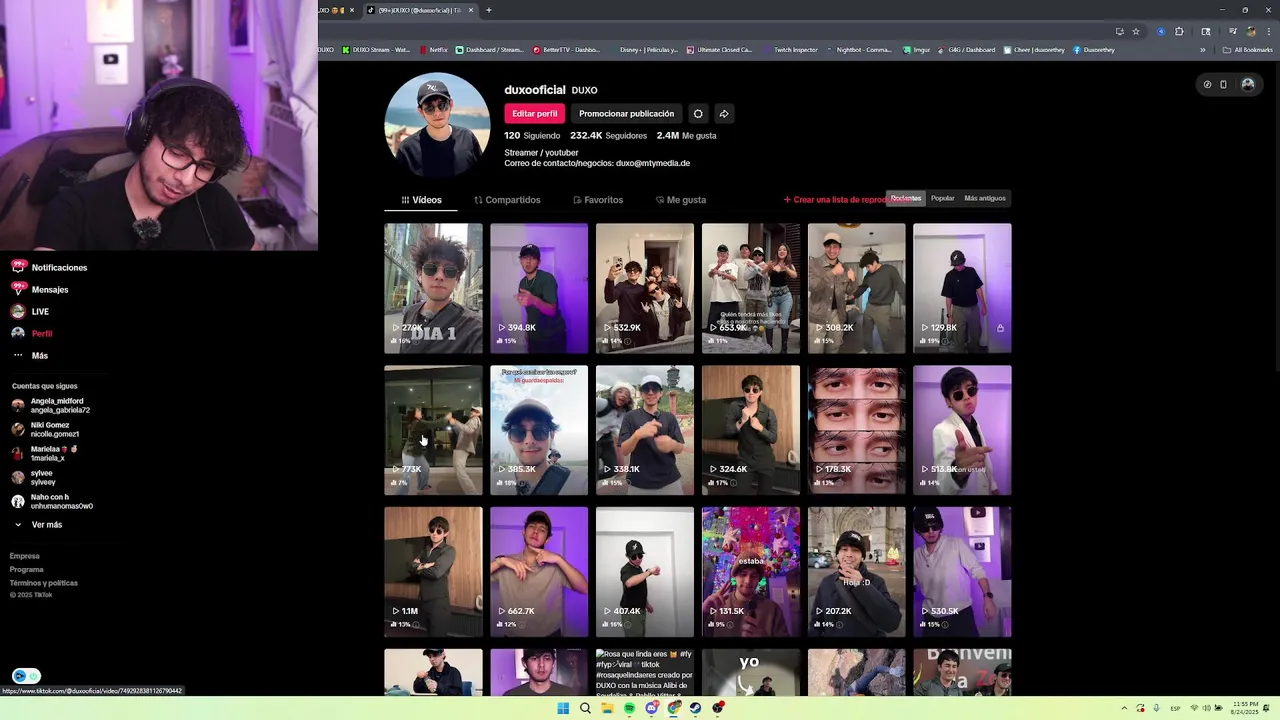Open the video with 1.1M views
This screenshot has height=720, width=1280.
click(433, 572)
